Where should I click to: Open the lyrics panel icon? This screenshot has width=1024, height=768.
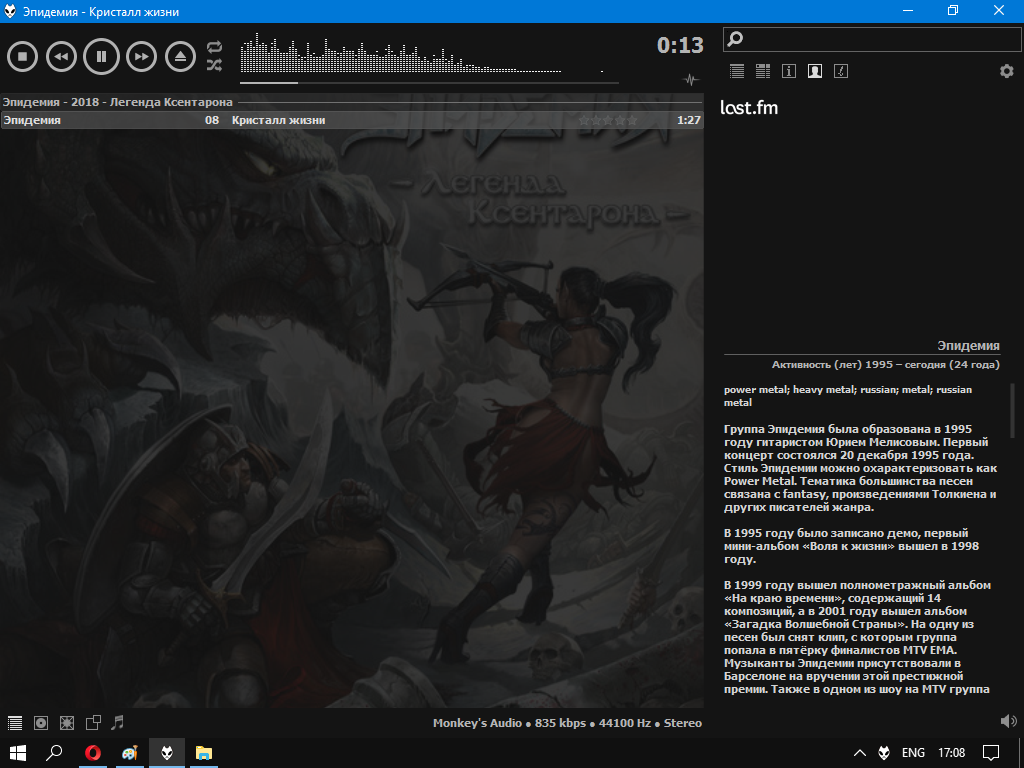tap(841, 71)
